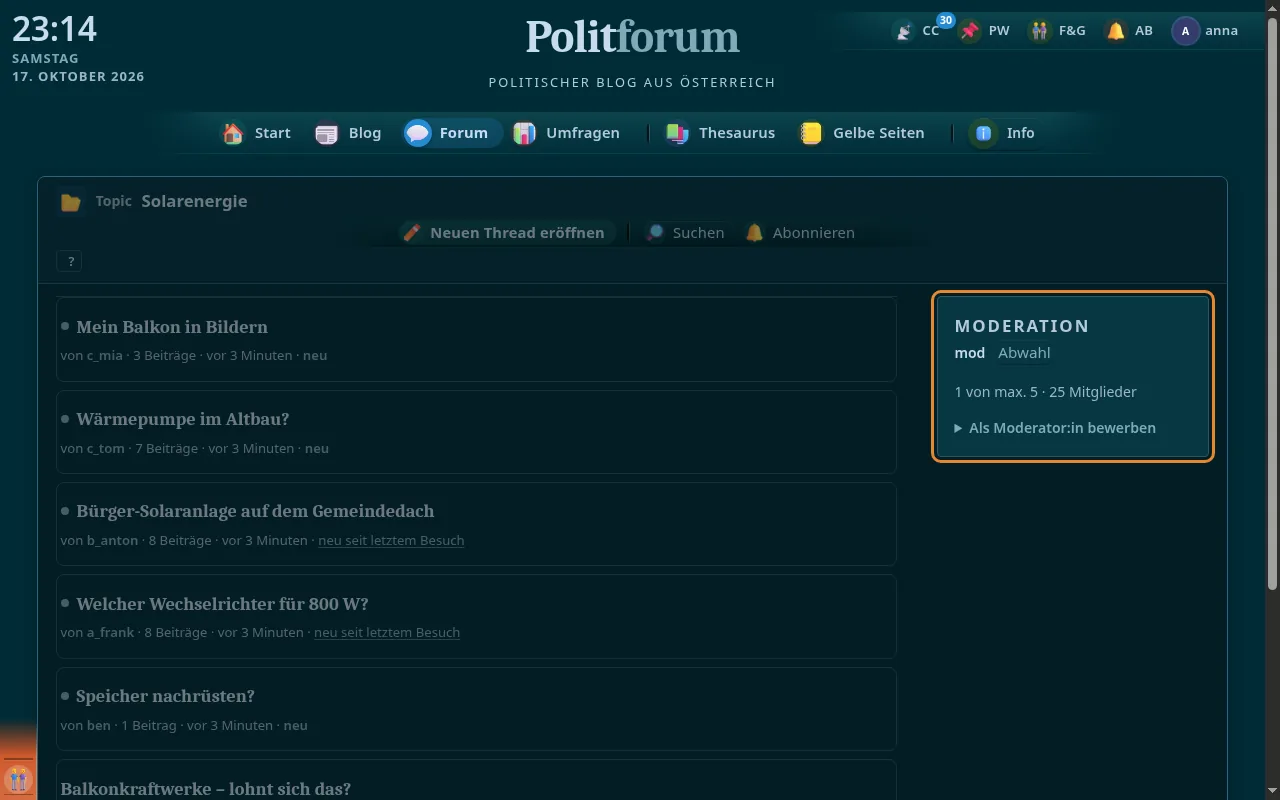Click the Gelbe Seiten notebook icon
The height and width of the screenshot is (800, 1280).
(811, 133)
